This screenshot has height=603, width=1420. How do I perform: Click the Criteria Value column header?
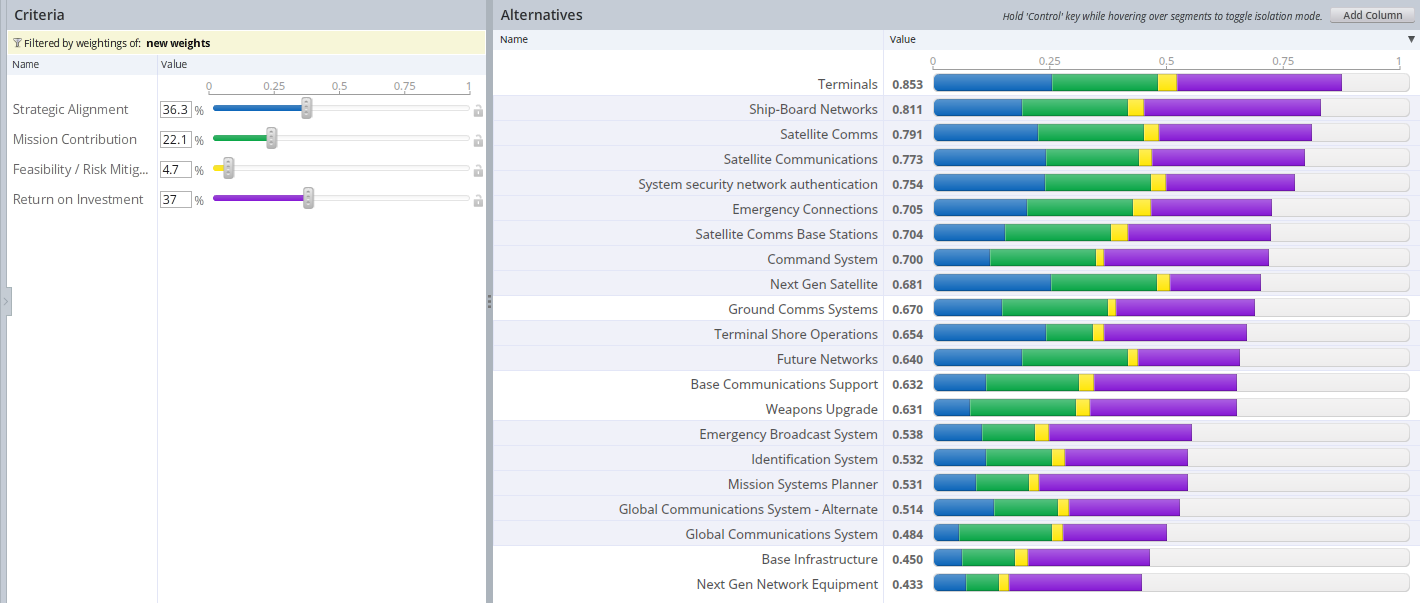(x=173, y=64)
